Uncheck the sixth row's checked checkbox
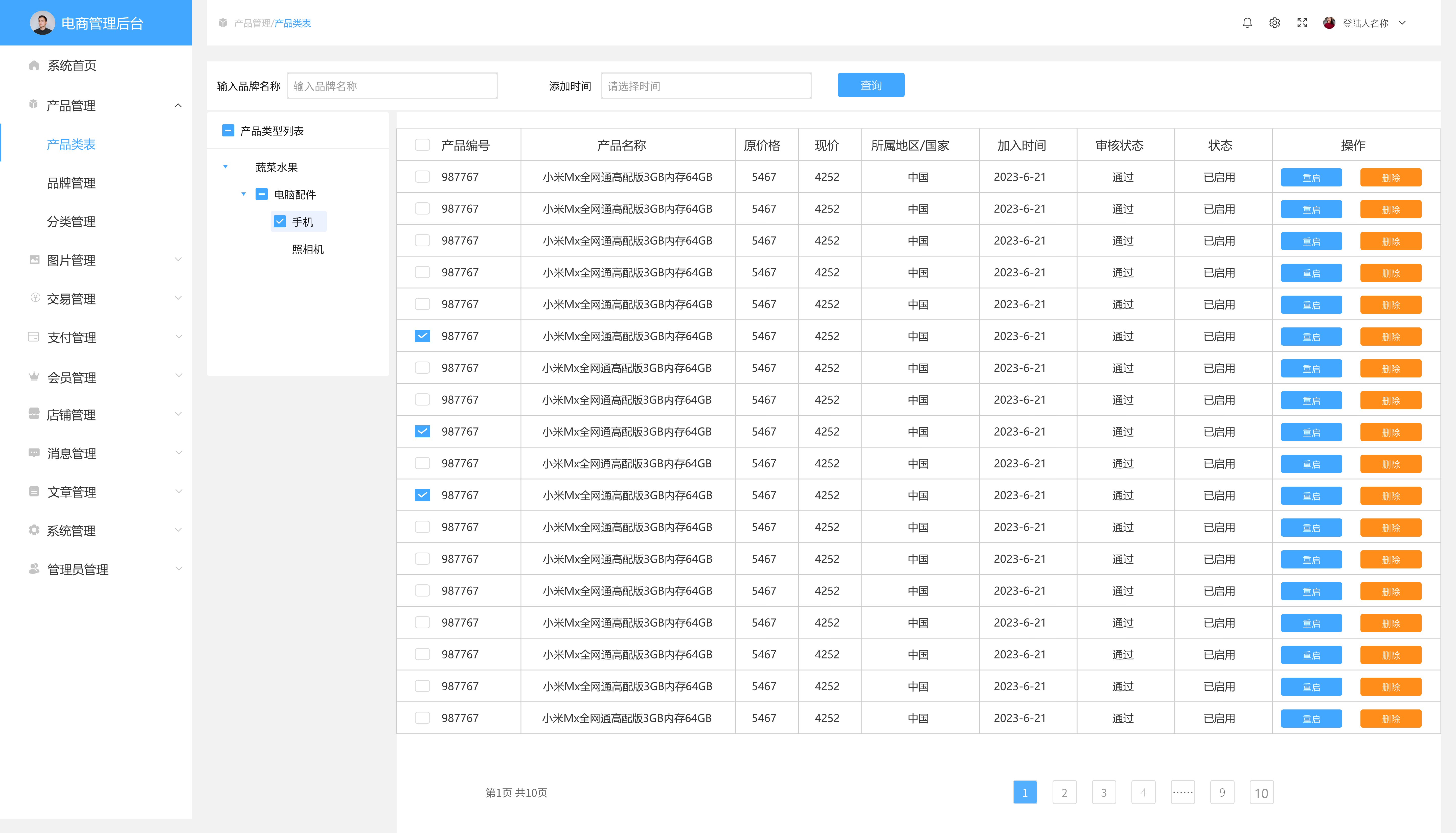The width and height of the screenshot is (1456, 833). (x=422, y=336)
